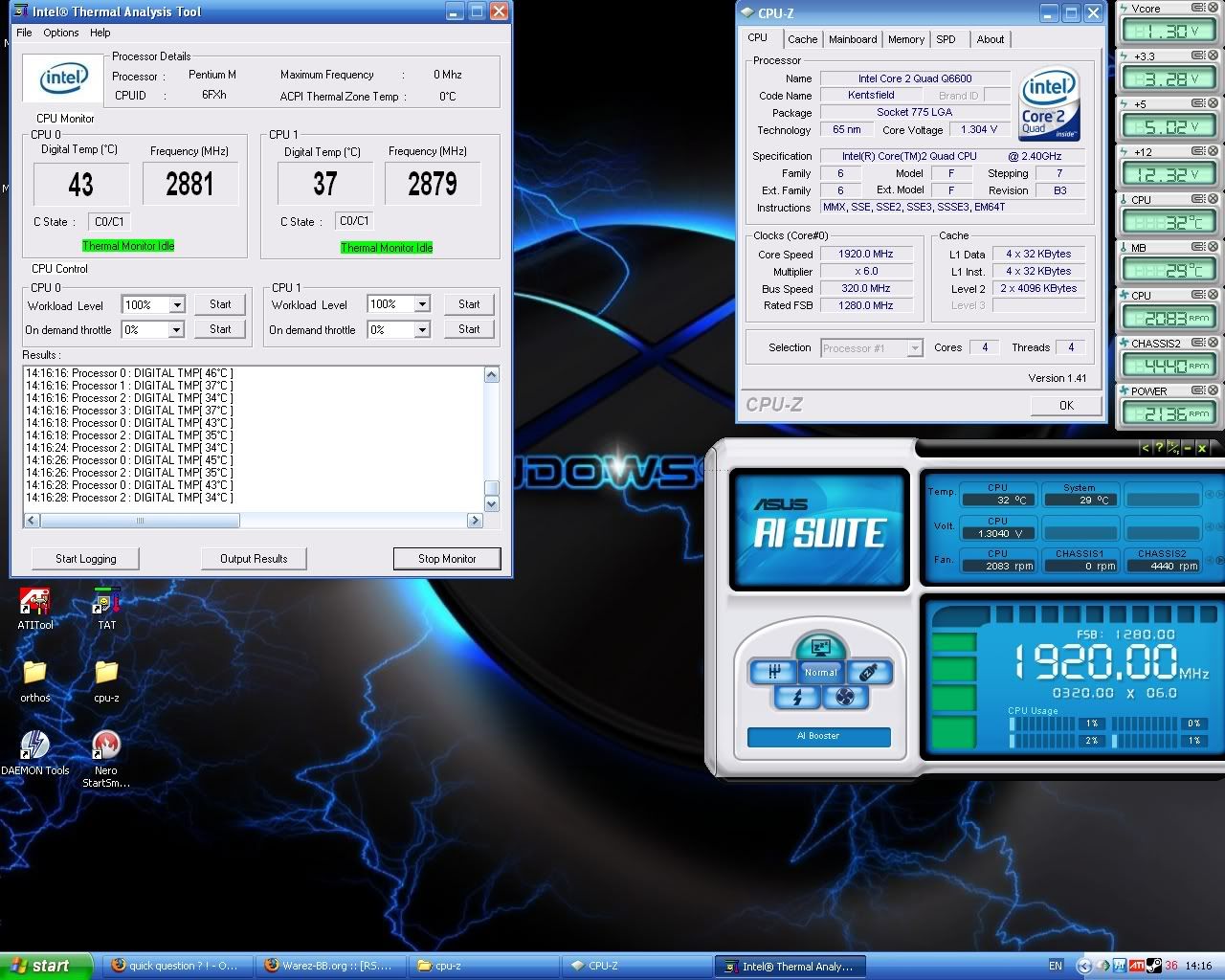Click AI Suite fan control icon

[x=845, y=697]
